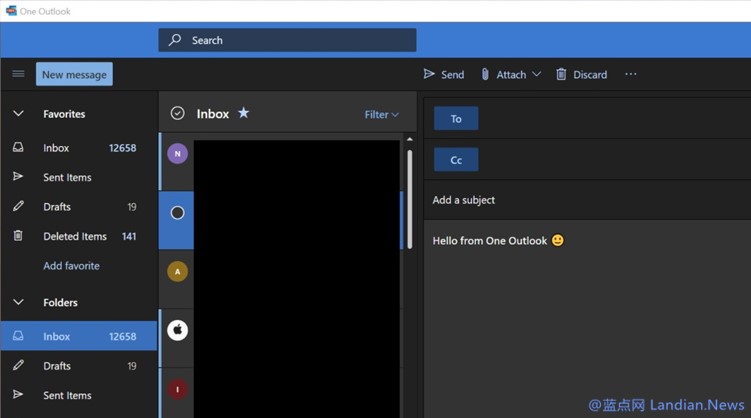
Task: Collapse the Favorites section
Action: pyautogui.click(x=18, y=114)
